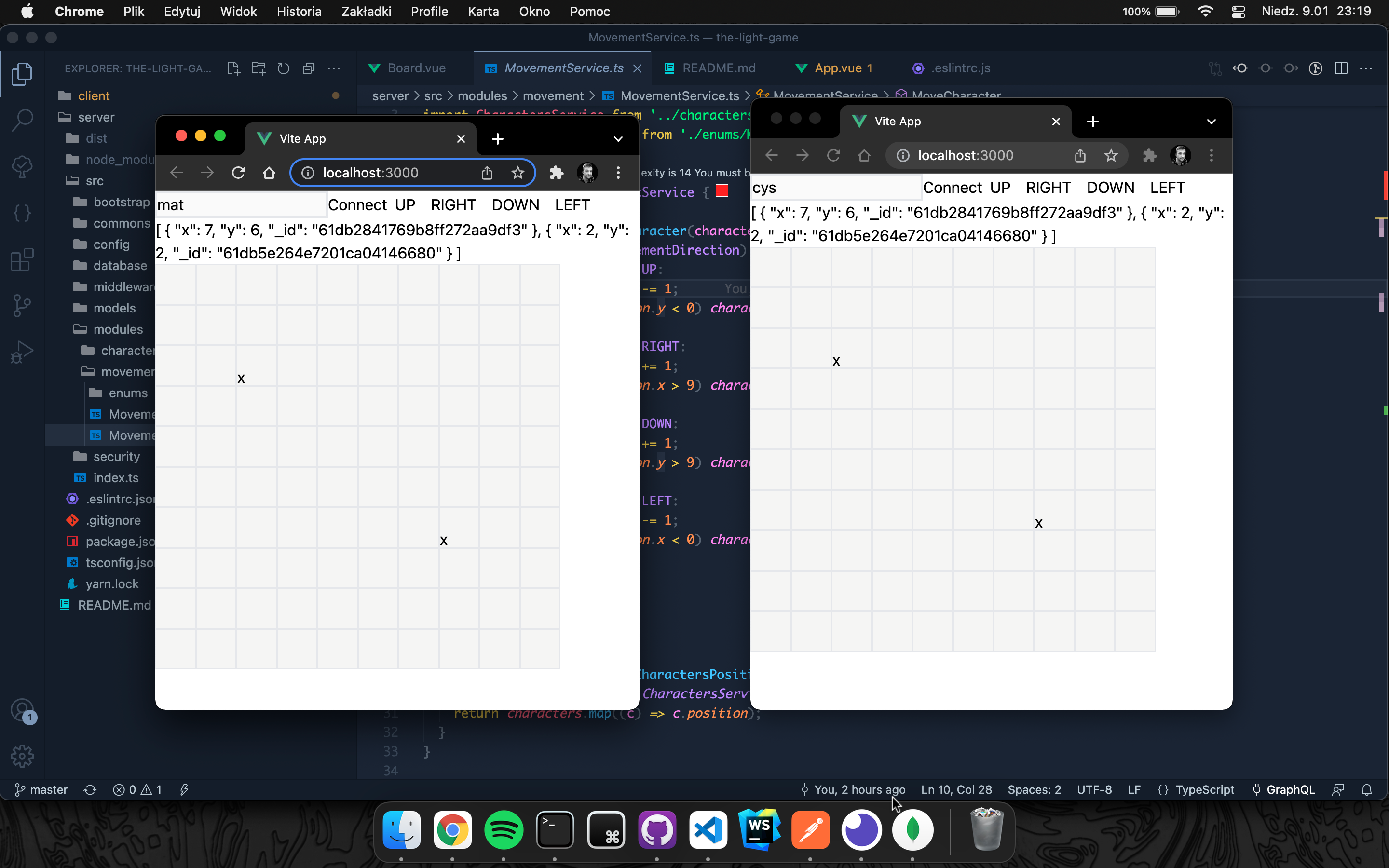The width and height of the screenshot is (1389, 868).
Task: Refresh the Explorer with the reload icon
Action: [284, 68]
